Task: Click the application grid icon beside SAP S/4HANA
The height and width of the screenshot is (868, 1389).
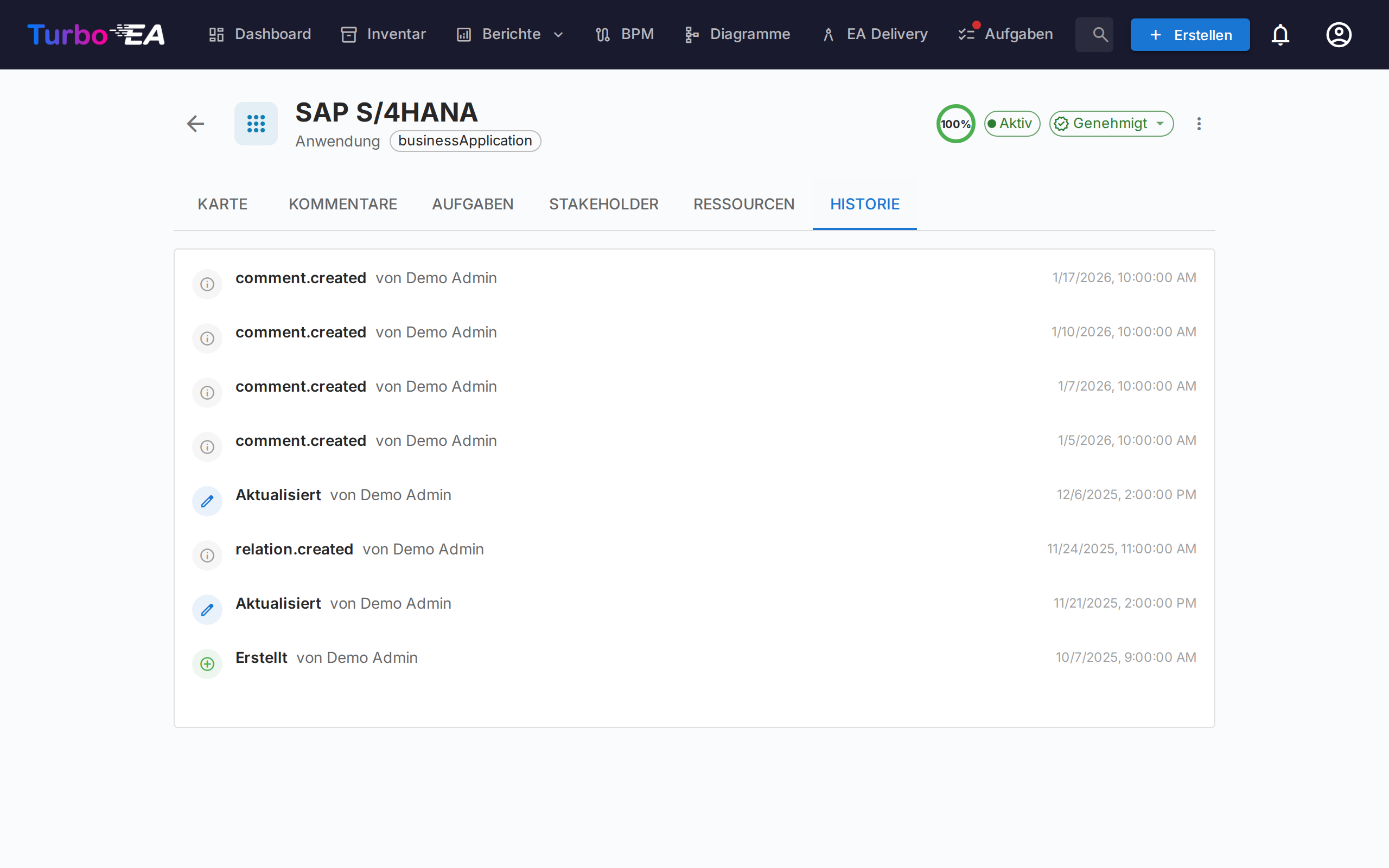Action: tap(256, 124)
